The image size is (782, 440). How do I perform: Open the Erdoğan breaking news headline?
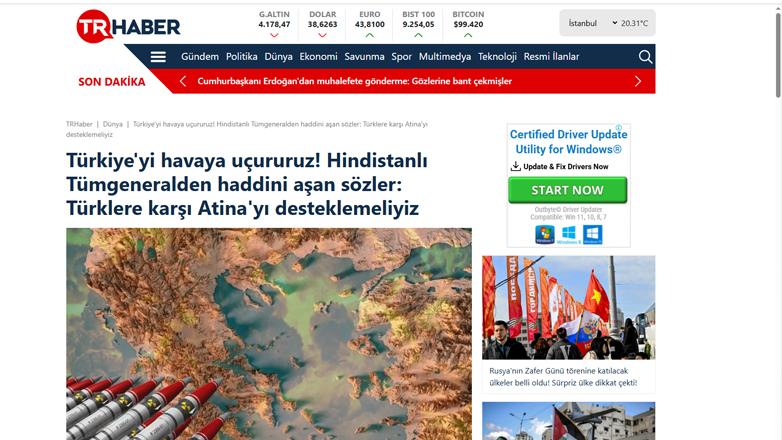[355, 82]
